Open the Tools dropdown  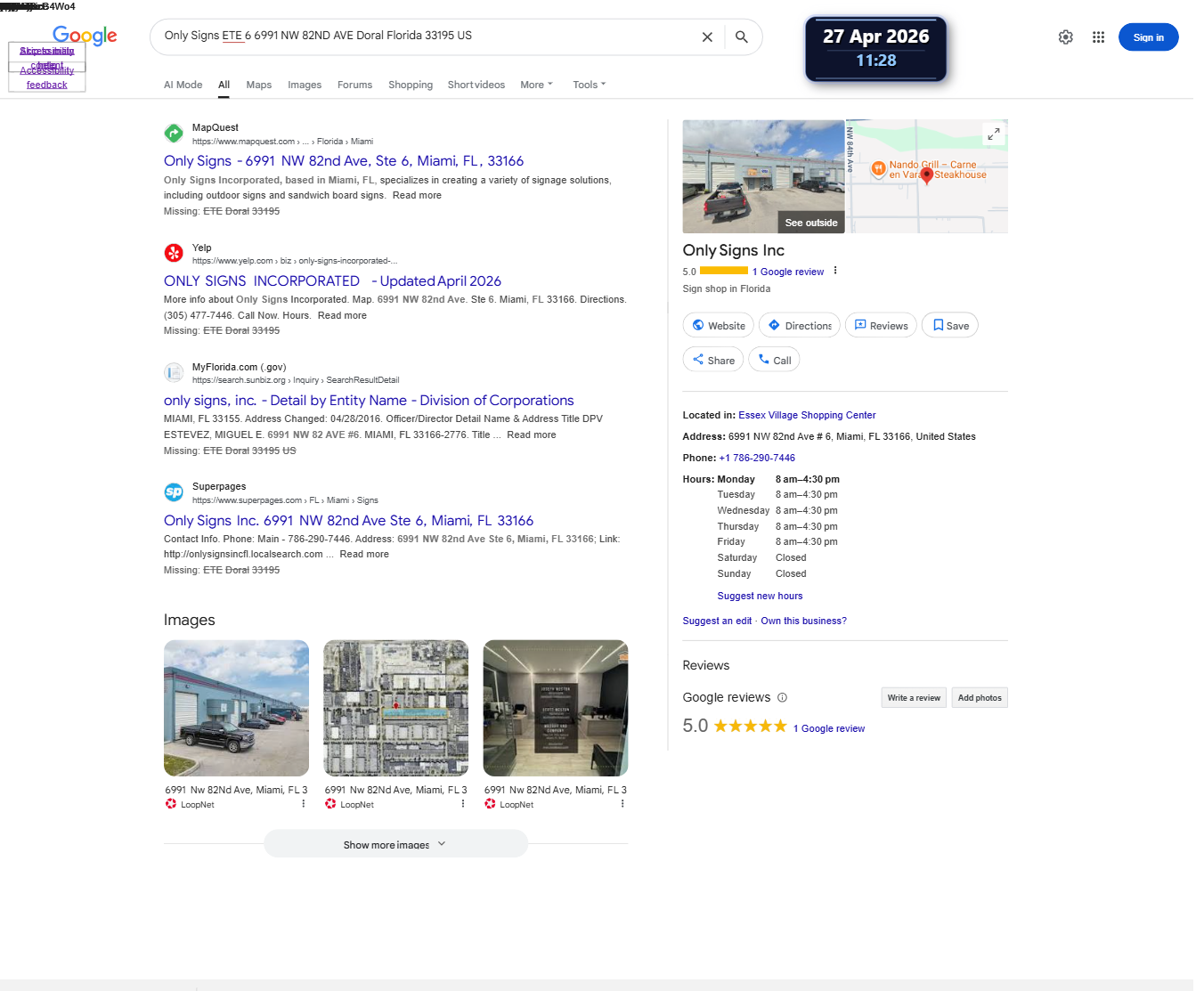point(589,85)
